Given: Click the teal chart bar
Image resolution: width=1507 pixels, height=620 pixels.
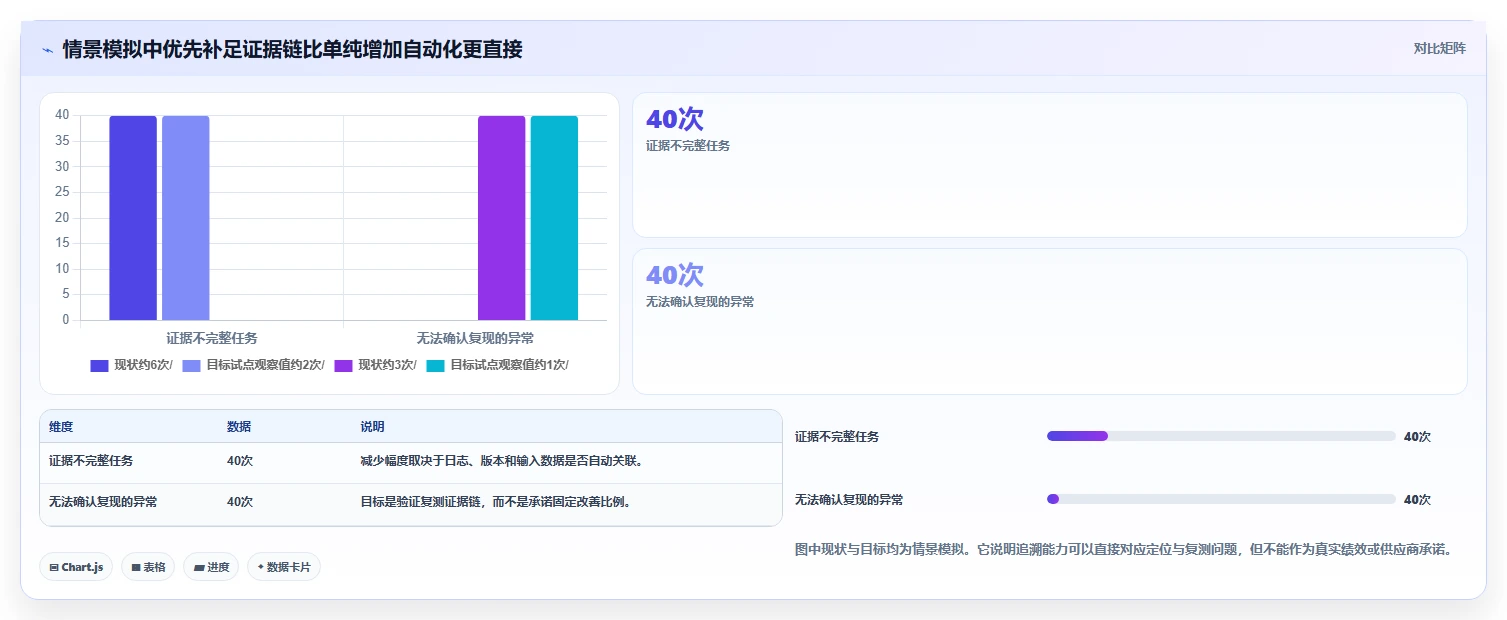Looking at the screenshot, I should pos(554,218).
